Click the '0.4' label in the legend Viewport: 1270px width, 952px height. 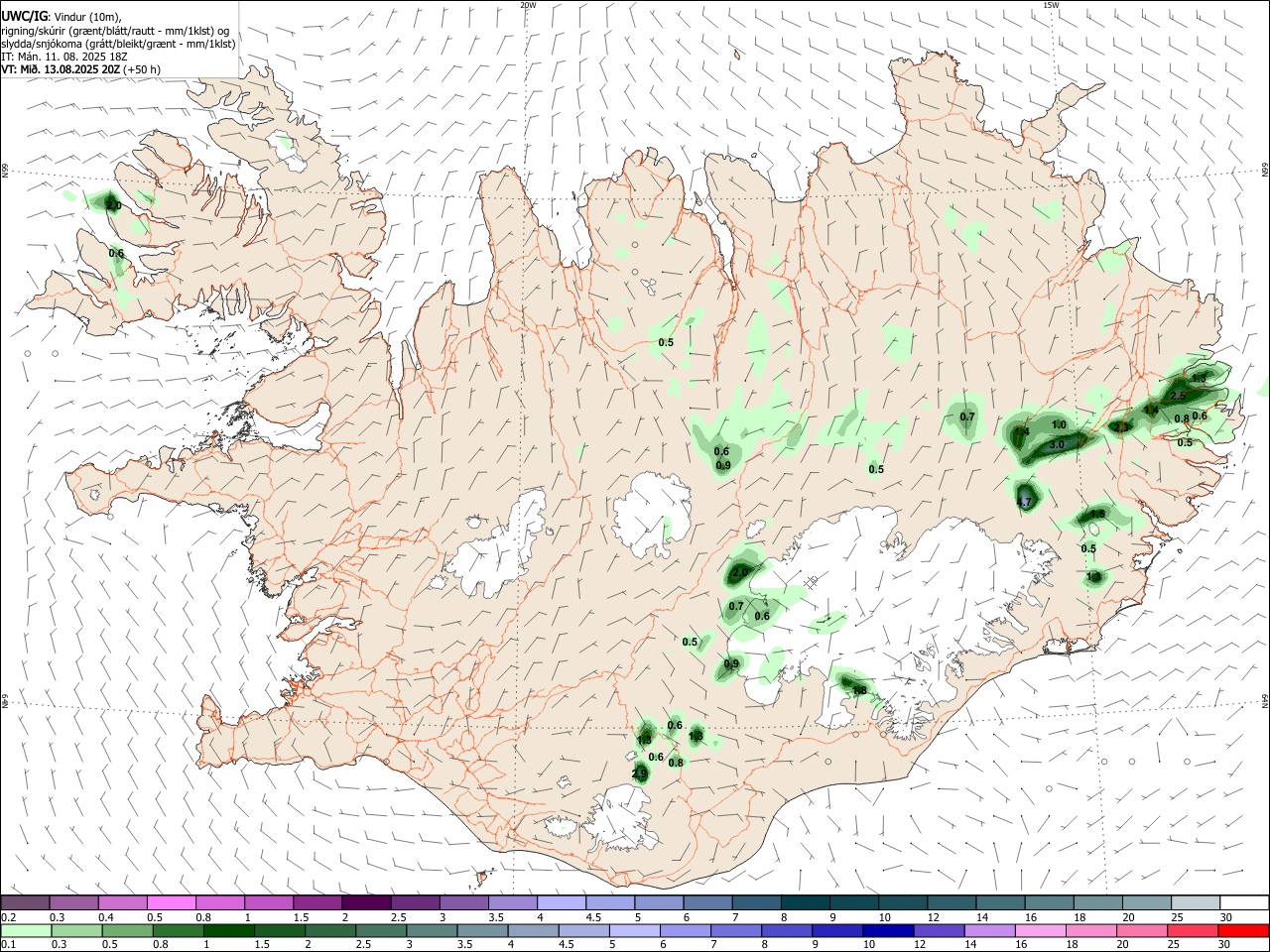[x=106, y=917]
